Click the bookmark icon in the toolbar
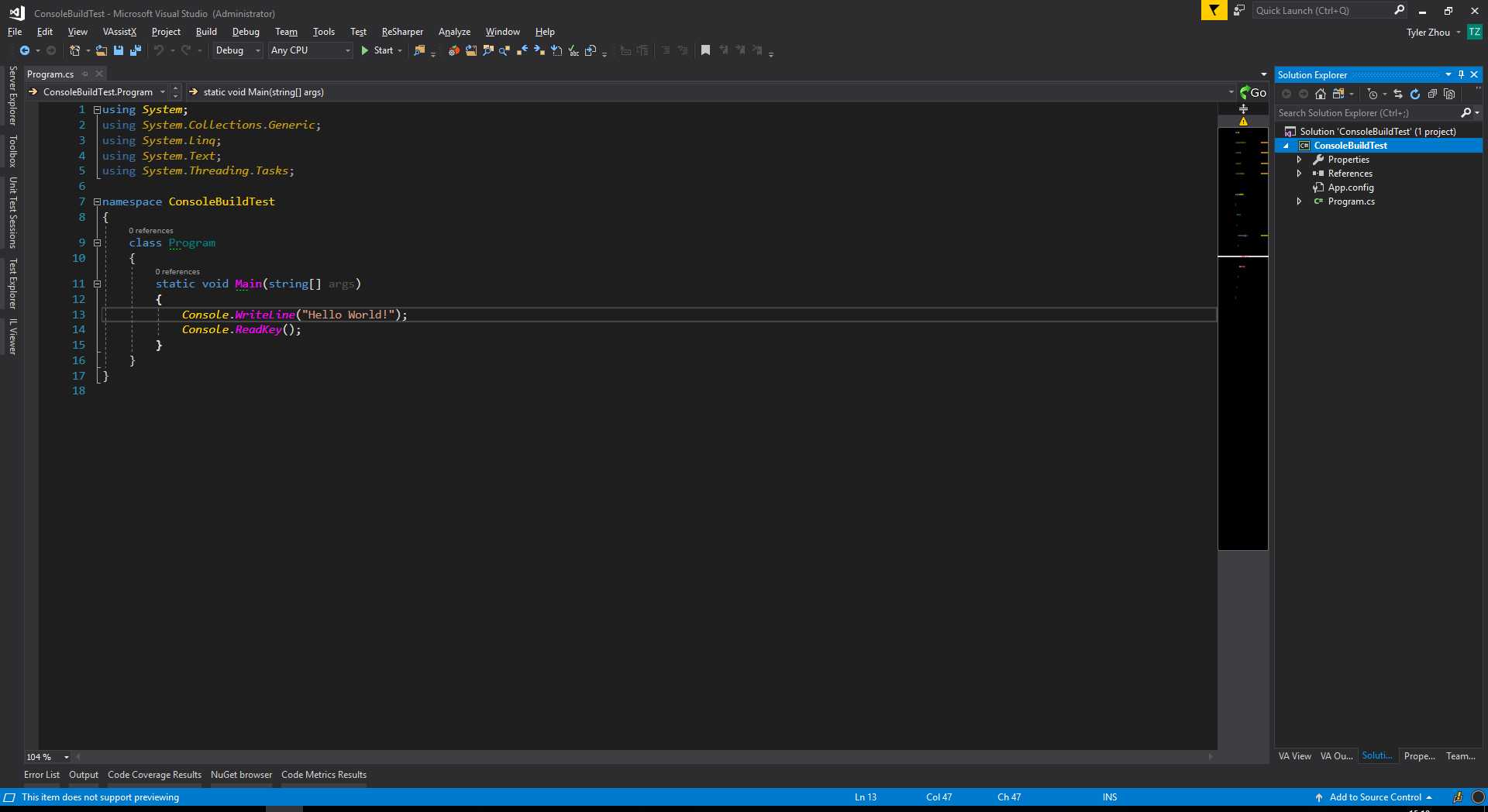This screenshot has width=1488, height=812. coord(705,50)
